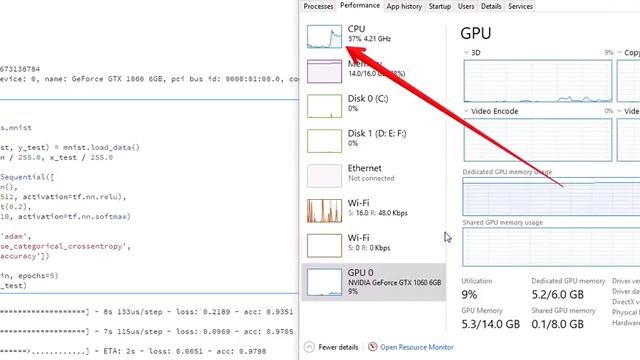Select the Ethernet Not connected entry
This screenshot has height=360, width=640.
373,176
